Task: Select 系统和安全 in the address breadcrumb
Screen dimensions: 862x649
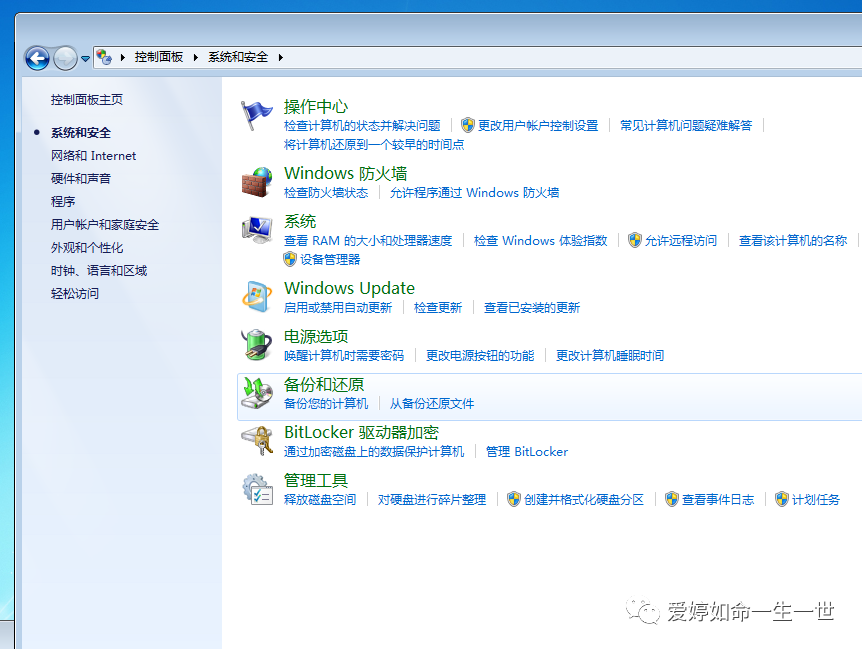Action: [238, 57]
